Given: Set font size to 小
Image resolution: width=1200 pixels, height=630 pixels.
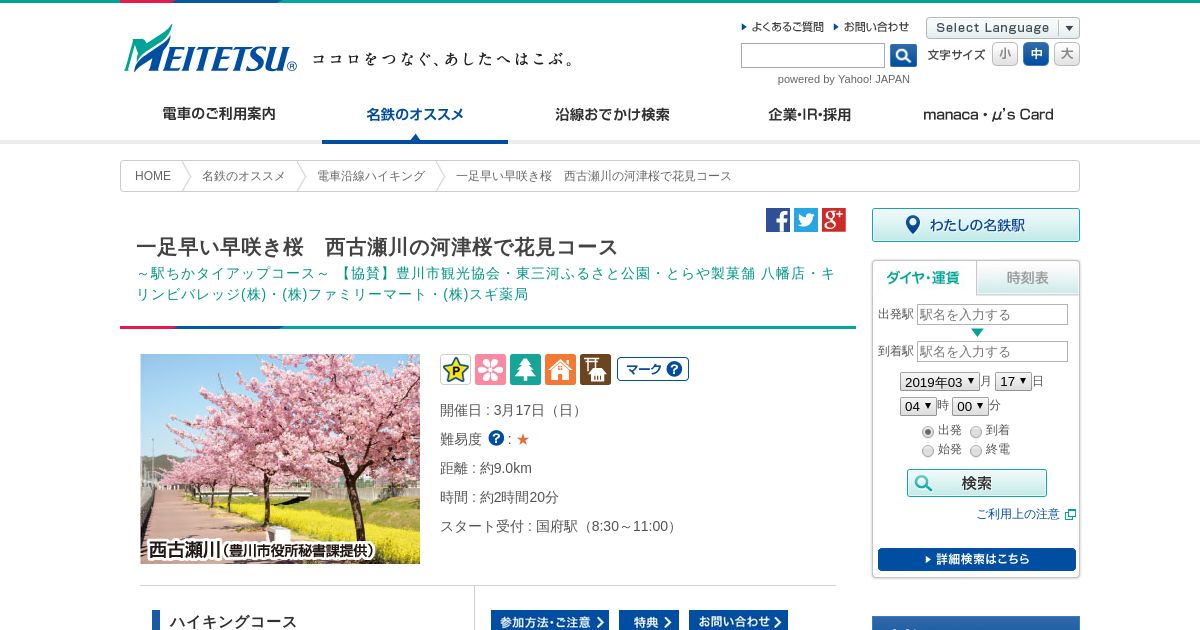Looking at the screenshot, I should pyautogui.click(x=1005, y=54).
